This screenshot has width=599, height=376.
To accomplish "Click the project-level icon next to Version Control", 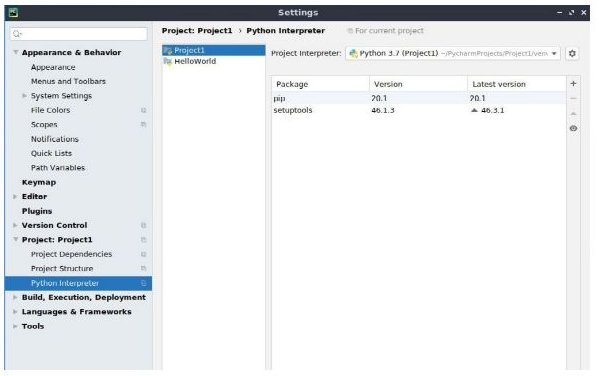I will [143, 225].
